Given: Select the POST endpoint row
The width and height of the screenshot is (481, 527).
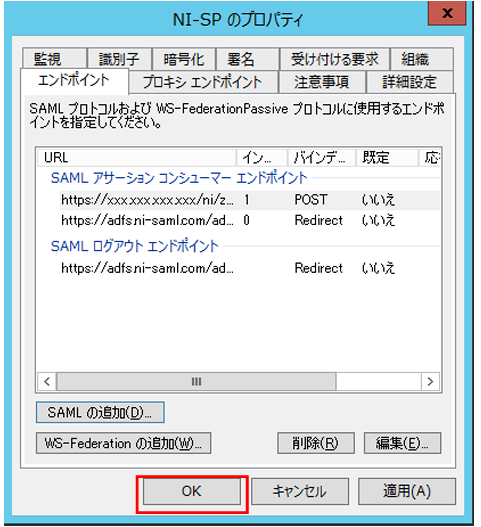Looking at the screenshot, I should (x=250, y=200).
